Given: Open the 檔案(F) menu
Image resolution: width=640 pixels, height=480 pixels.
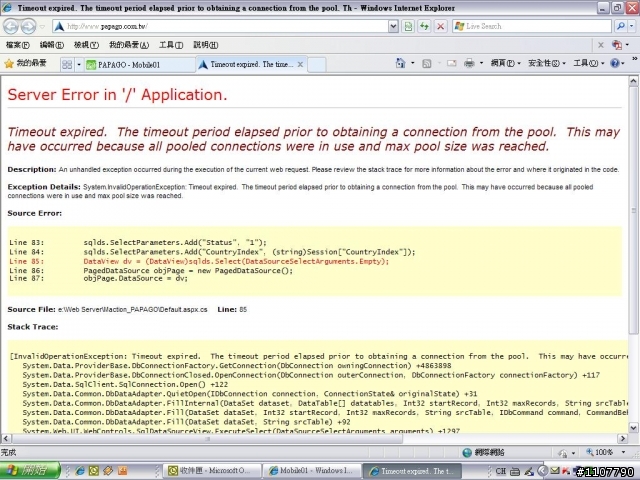Looking at the screenshot, I should (x=18, y=45).
